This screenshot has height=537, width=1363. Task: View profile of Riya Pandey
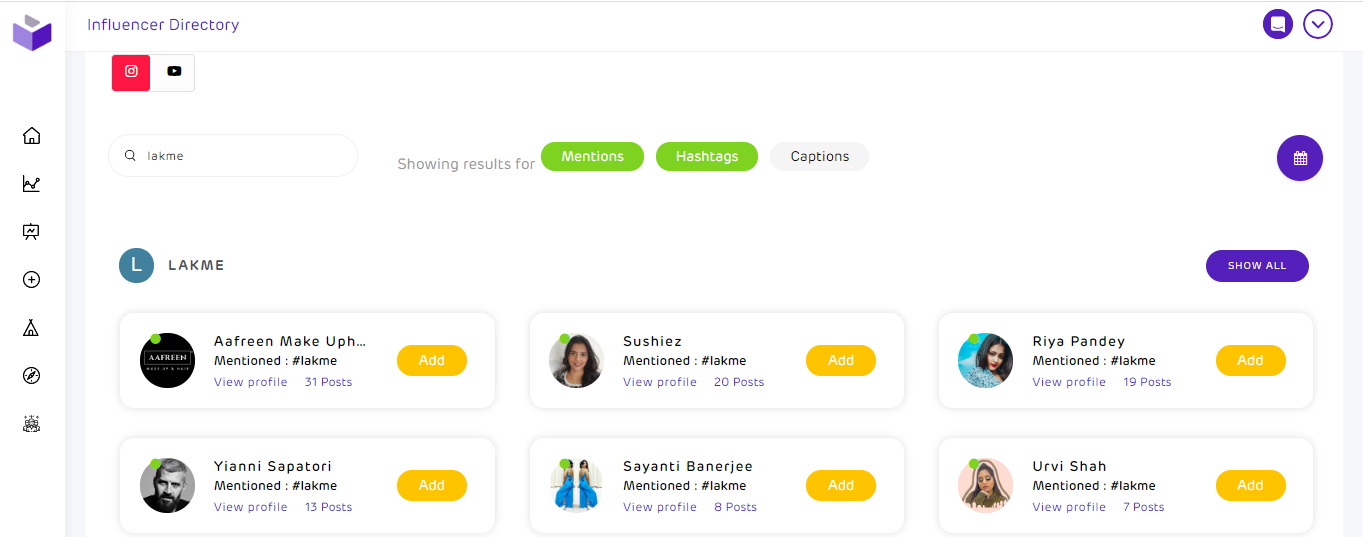pos(1069,382)
